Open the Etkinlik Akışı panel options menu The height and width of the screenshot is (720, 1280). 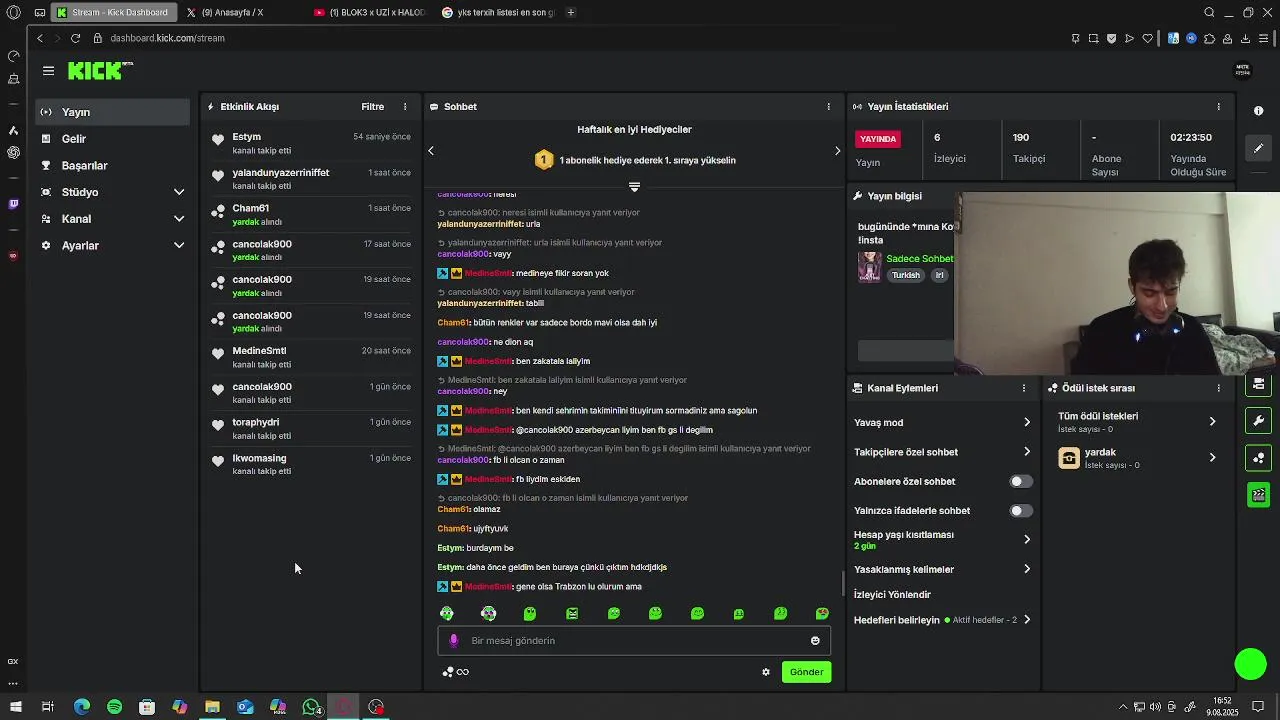tap(405, 107)
